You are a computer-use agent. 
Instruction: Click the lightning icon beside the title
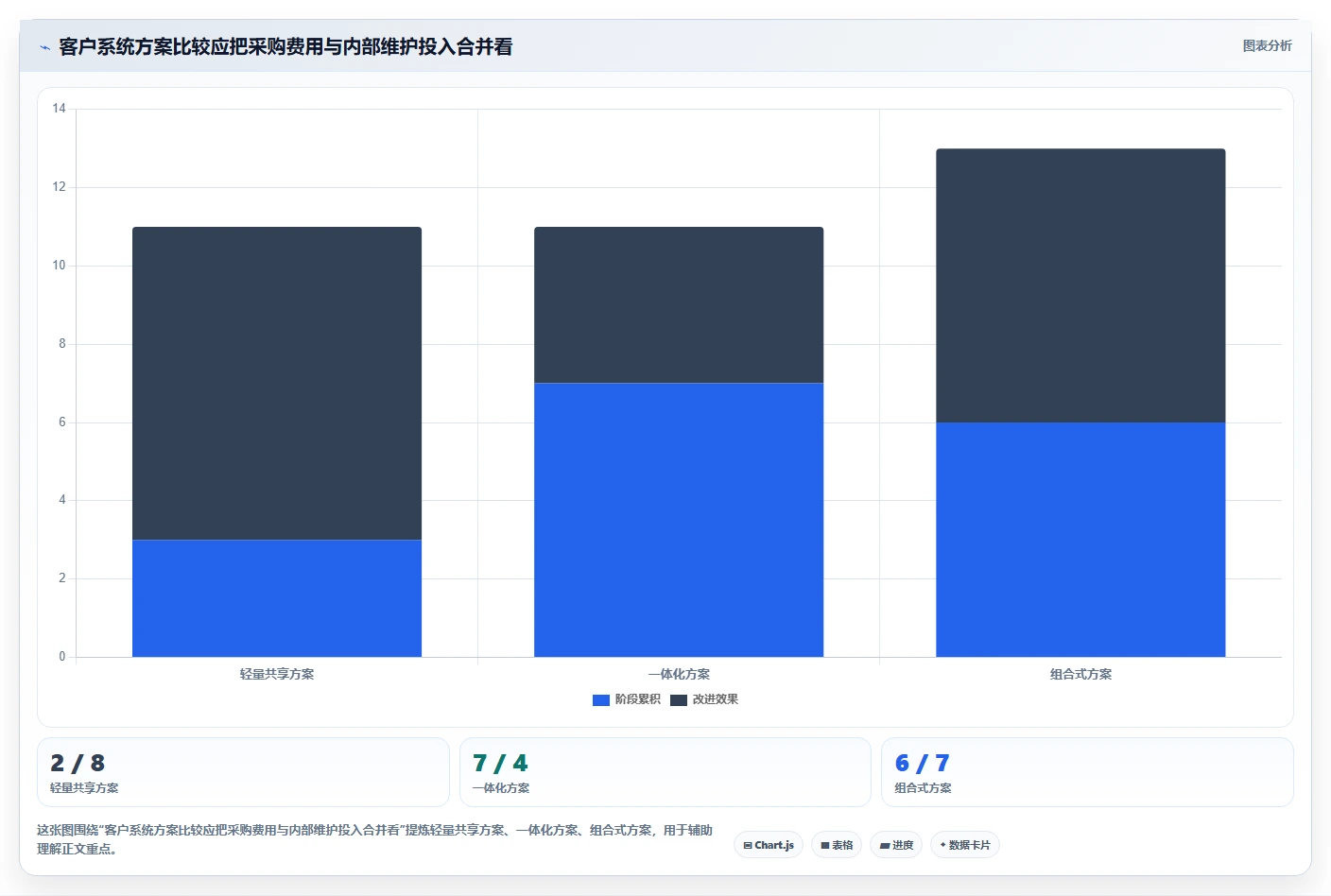coord(44,47)
